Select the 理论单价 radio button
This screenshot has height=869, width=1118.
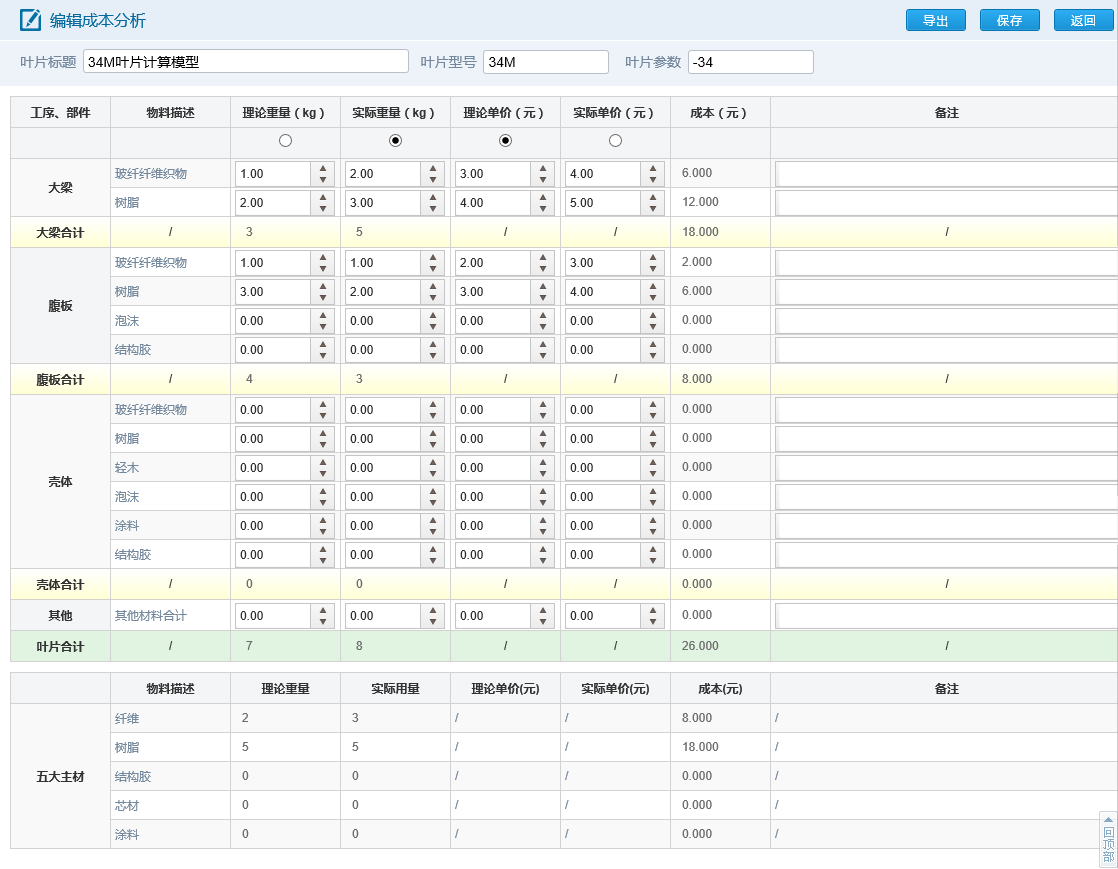click(506, 140)
